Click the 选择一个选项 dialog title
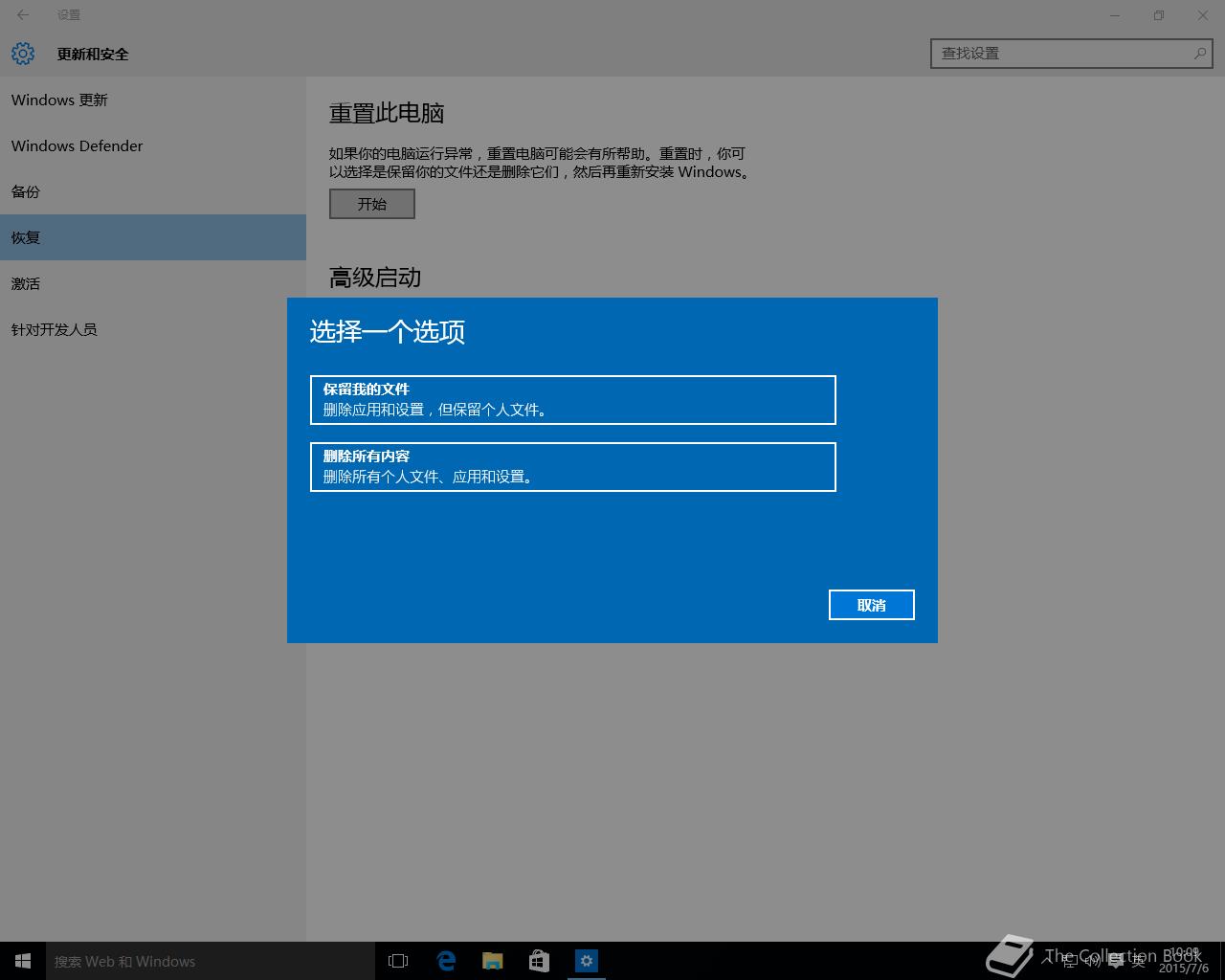This screenshot has width=1225, height=980. pos(388,331)
